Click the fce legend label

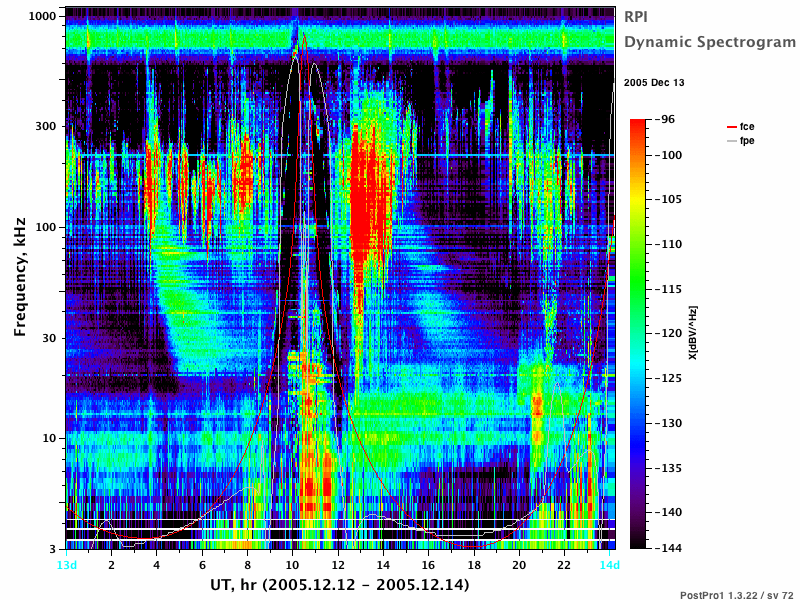(747, 127)
